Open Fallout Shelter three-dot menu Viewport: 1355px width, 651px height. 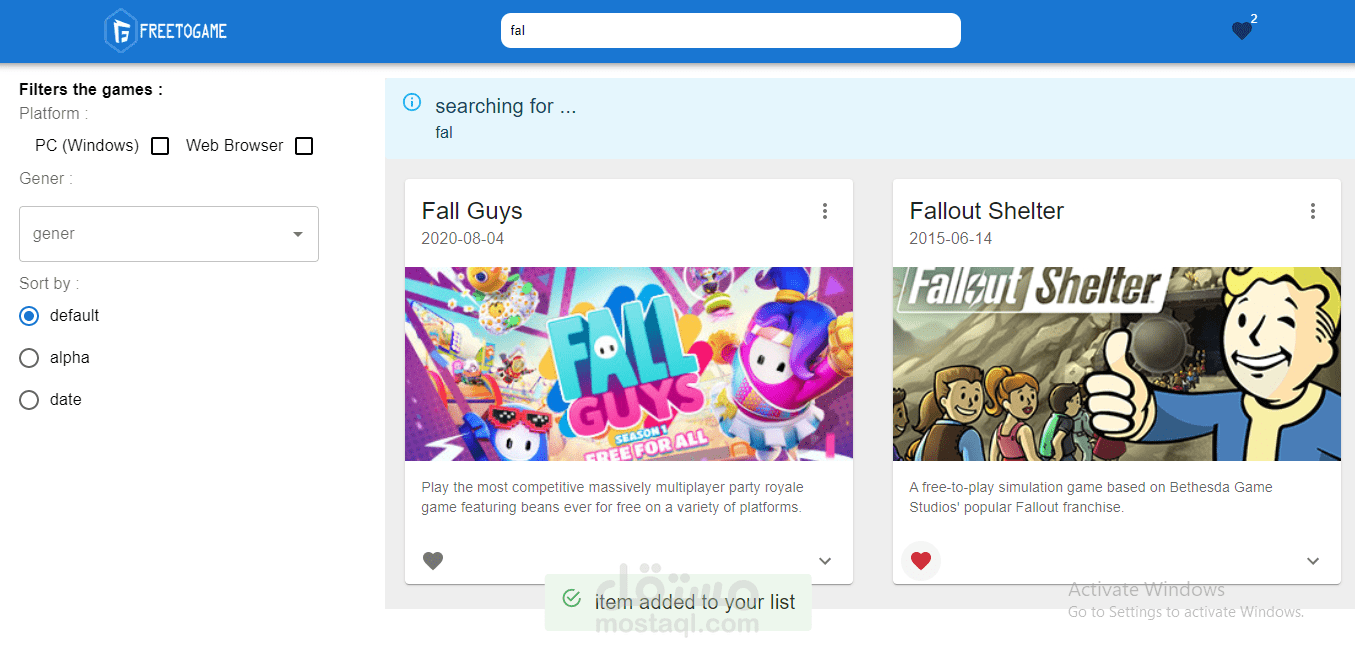(1313, 211)
